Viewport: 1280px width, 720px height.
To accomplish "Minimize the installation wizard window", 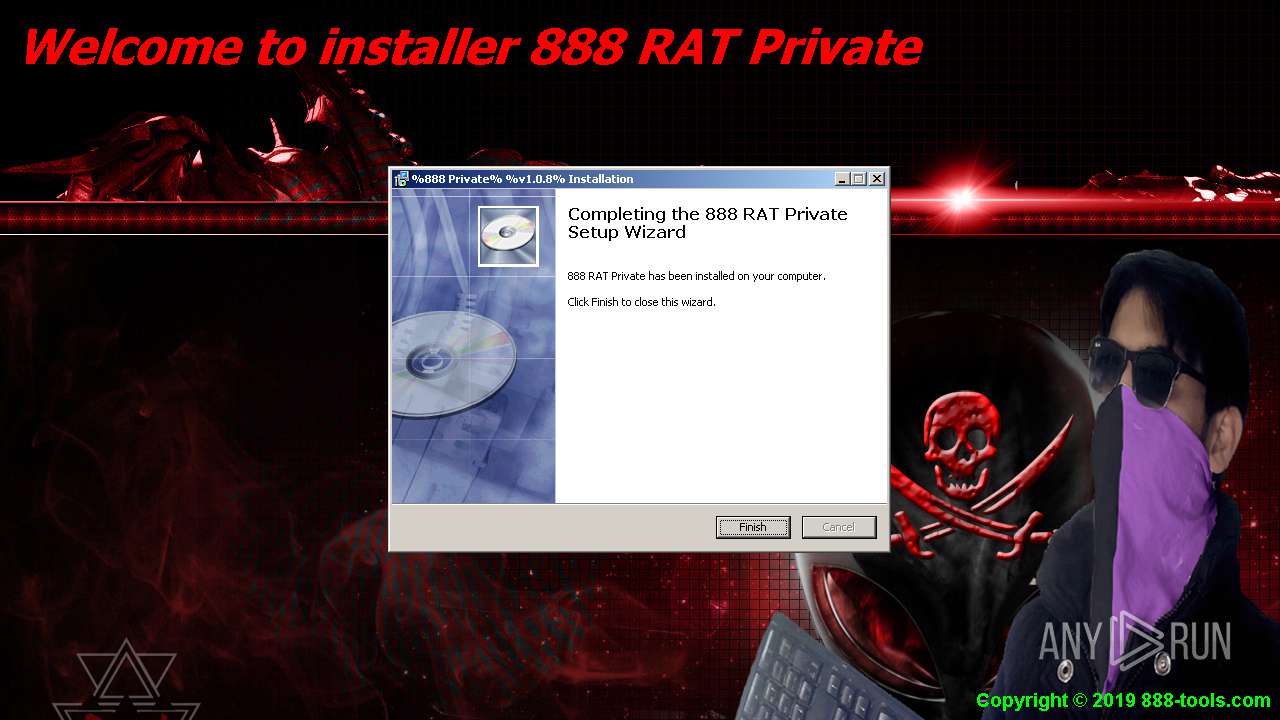I will (842, 179).
